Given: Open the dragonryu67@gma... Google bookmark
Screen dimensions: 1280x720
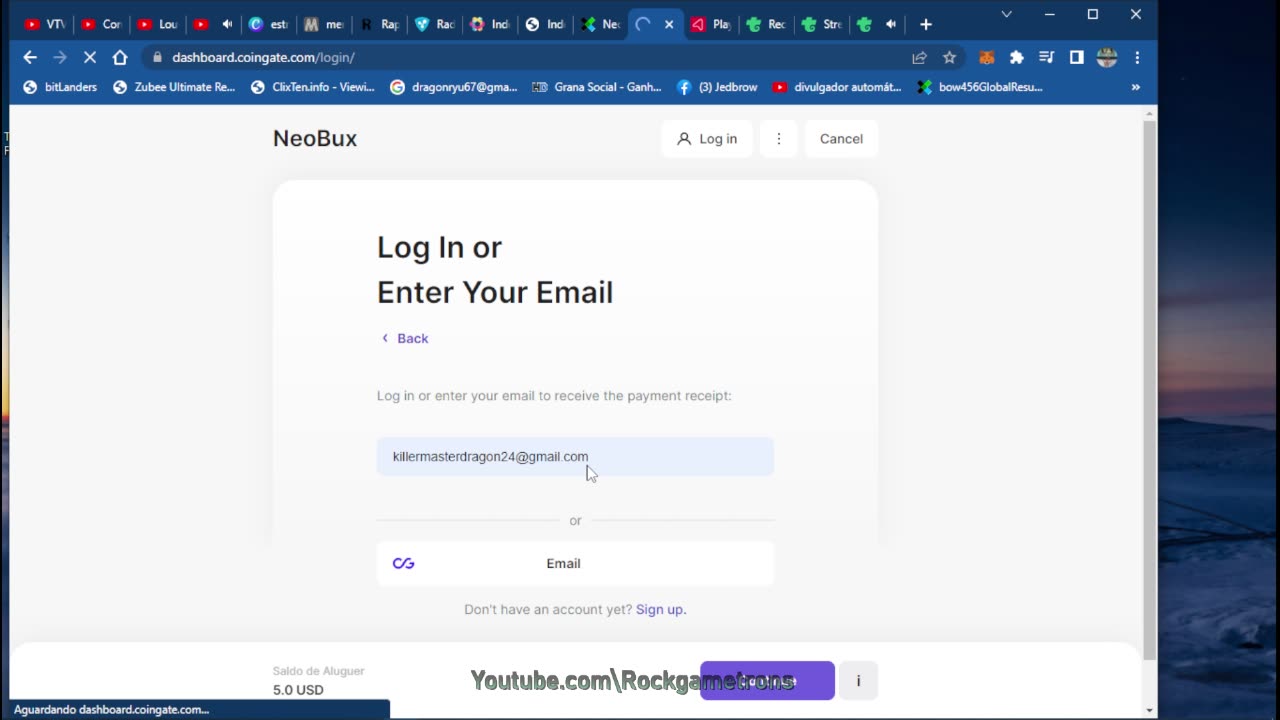Looking at the screenshot, I should 453,87.
